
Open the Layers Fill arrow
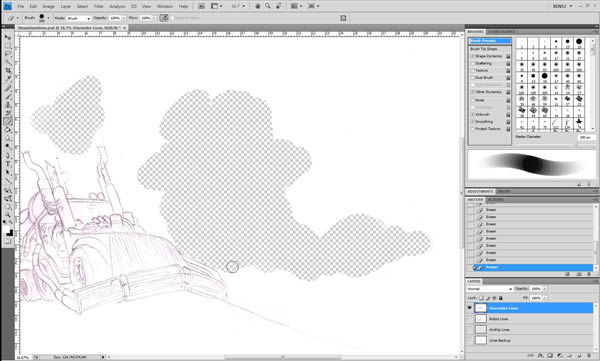[545, 298]
